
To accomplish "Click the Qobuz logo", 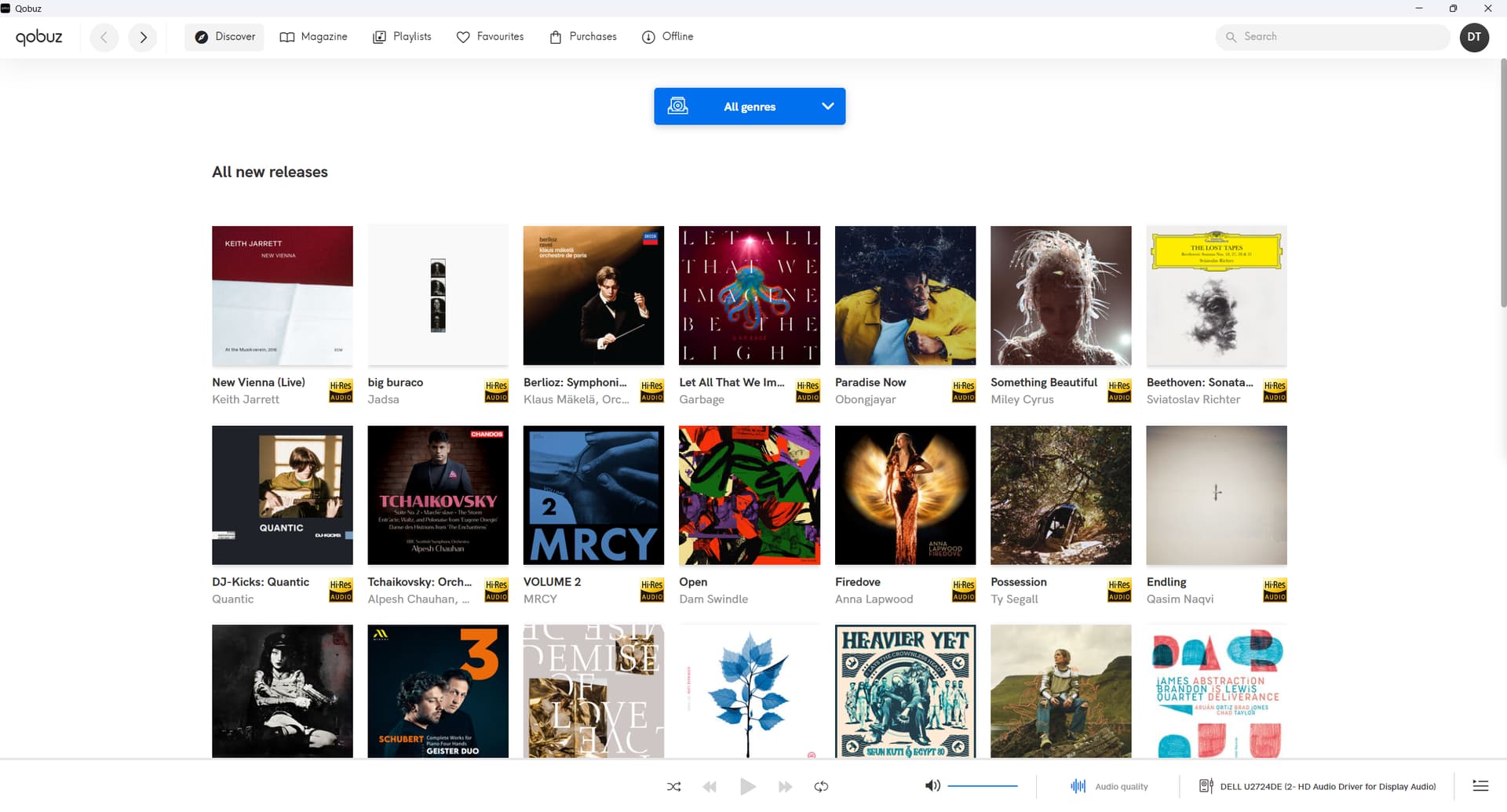I will click(x=39, y=37).
